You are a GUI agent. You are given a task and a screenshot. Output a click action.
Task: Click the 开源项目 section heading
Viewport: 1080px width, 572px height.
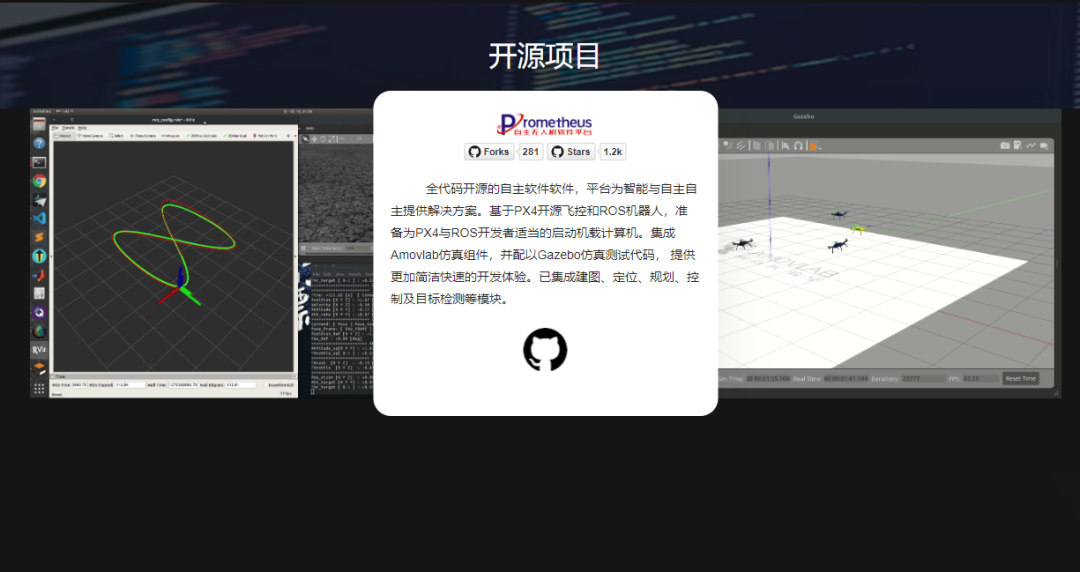click(544, 56)
